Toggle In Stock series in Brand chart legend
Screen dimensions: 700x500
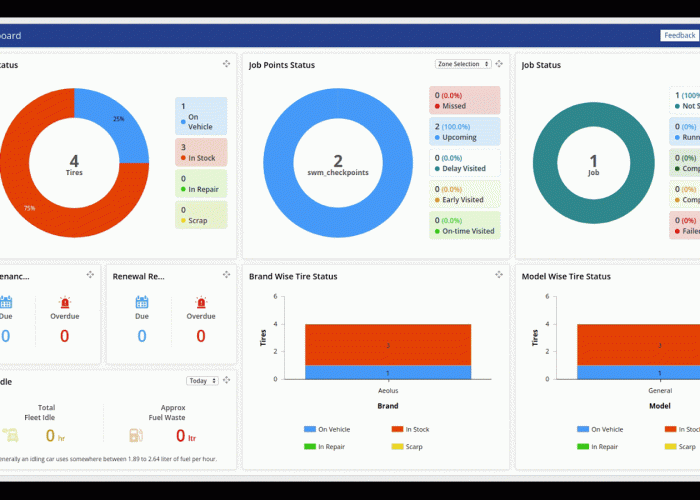(411, 429)
